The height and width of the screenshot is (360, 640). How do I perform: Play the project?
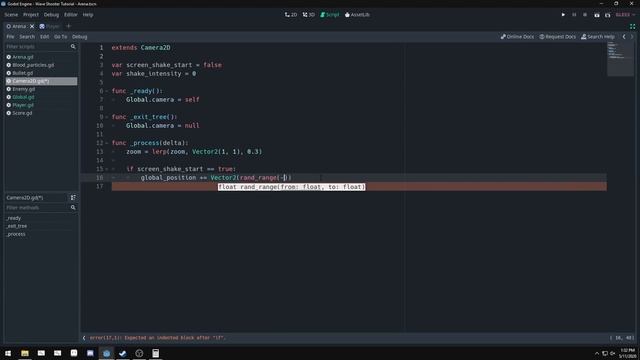(x=563, y=15)
